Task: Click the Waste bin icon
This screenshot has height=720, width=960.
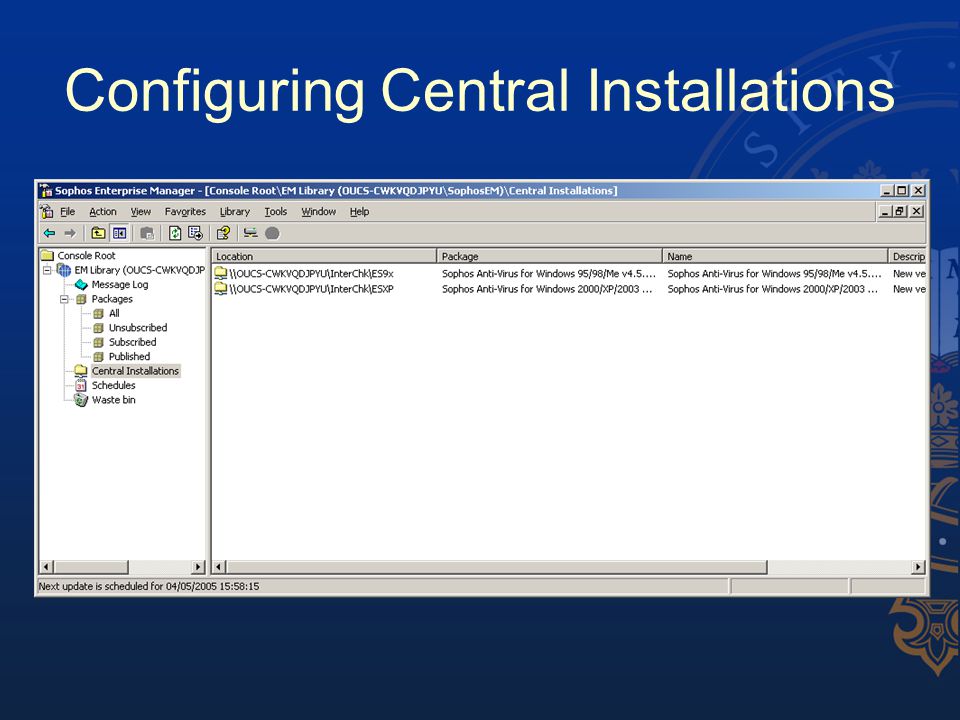Action: point(81,400)
